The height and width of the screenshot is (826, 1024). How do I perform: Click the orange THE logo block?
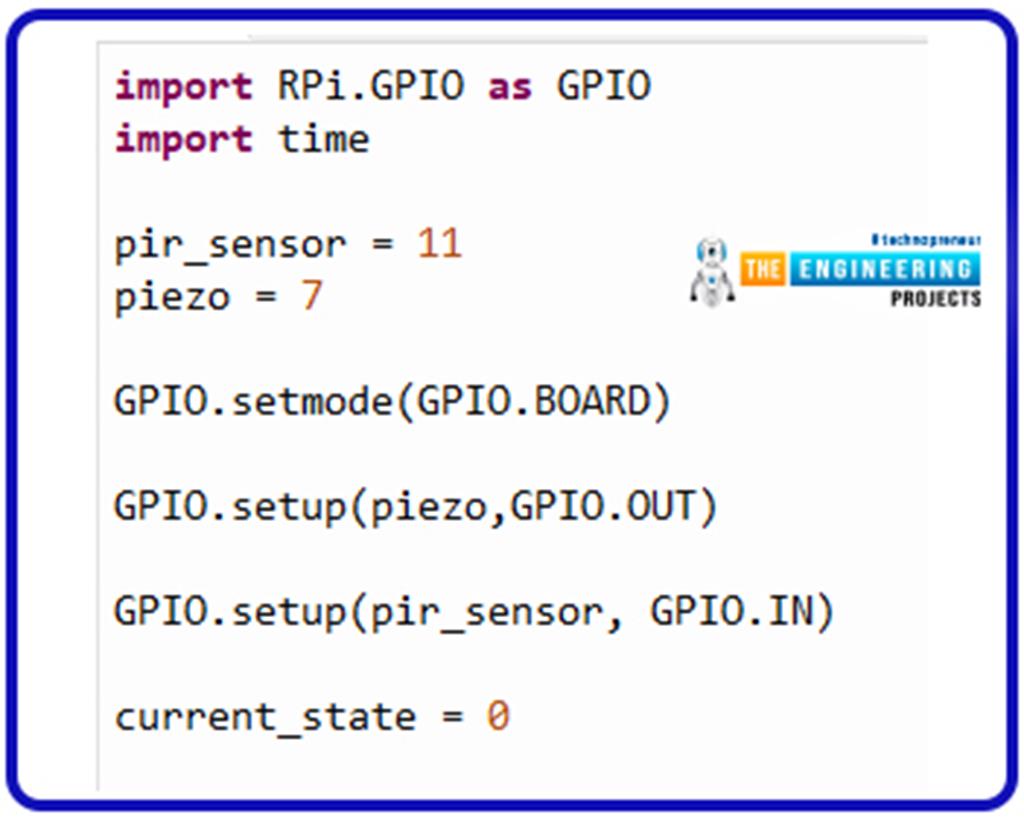pos(762,269)
